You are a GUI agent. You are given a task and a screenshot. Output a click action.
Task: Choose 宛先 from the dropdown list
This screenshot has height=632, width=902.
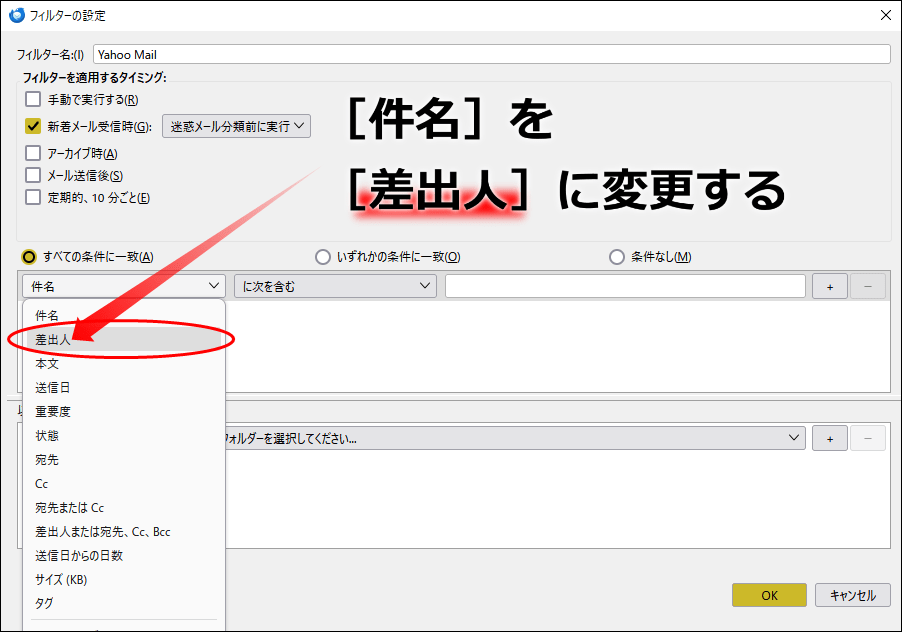pos(124,459)
